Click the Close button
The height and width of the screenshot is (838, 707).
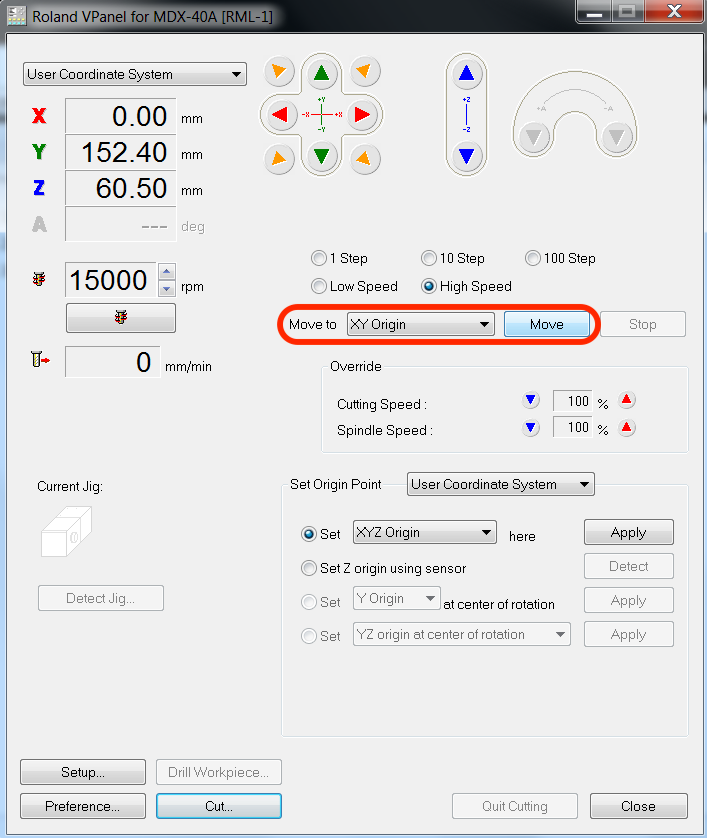(639, 806)
